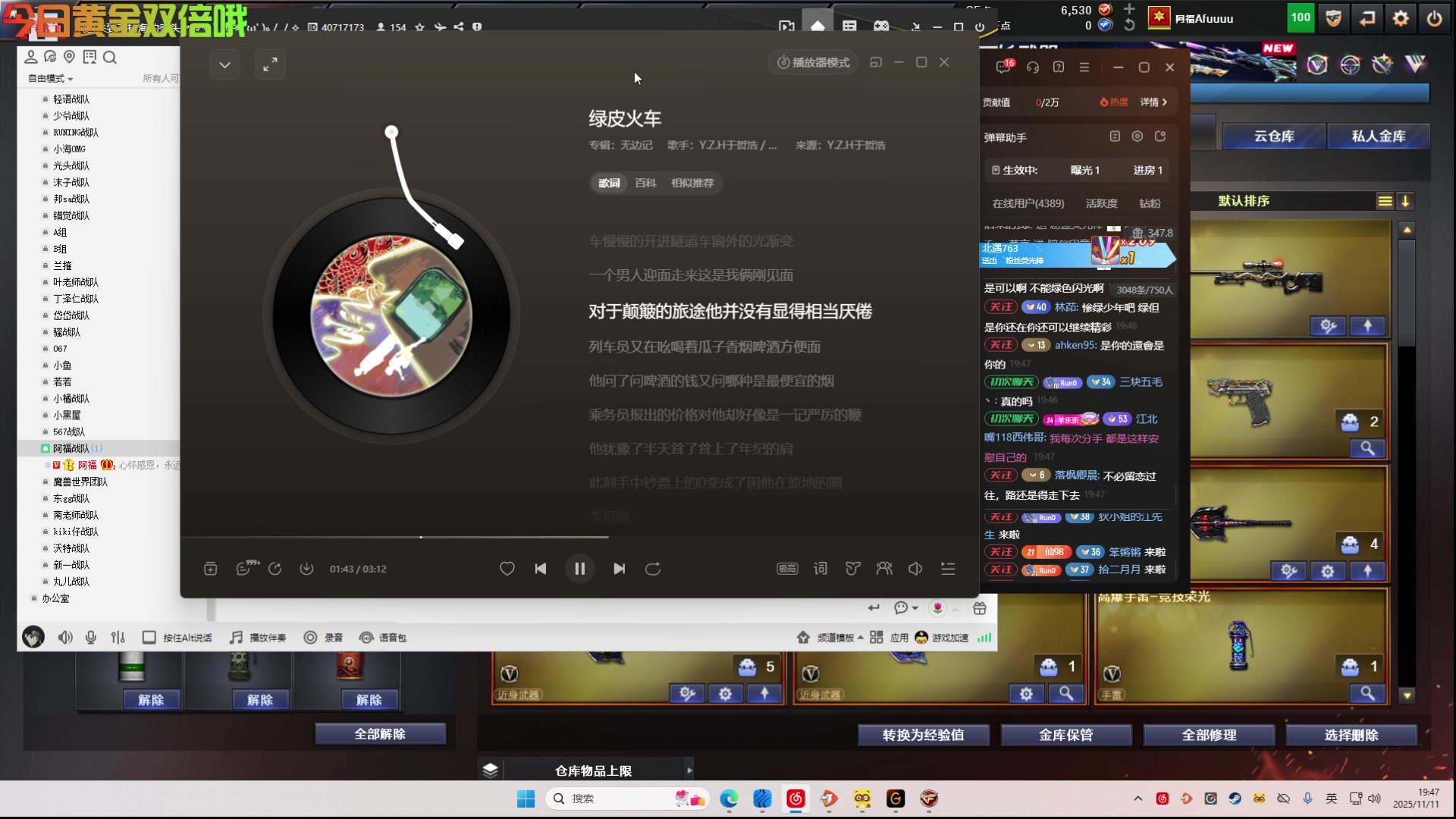Switch to the 百科 tab in song info
1456x819 pixels.
tap(645, 183)
